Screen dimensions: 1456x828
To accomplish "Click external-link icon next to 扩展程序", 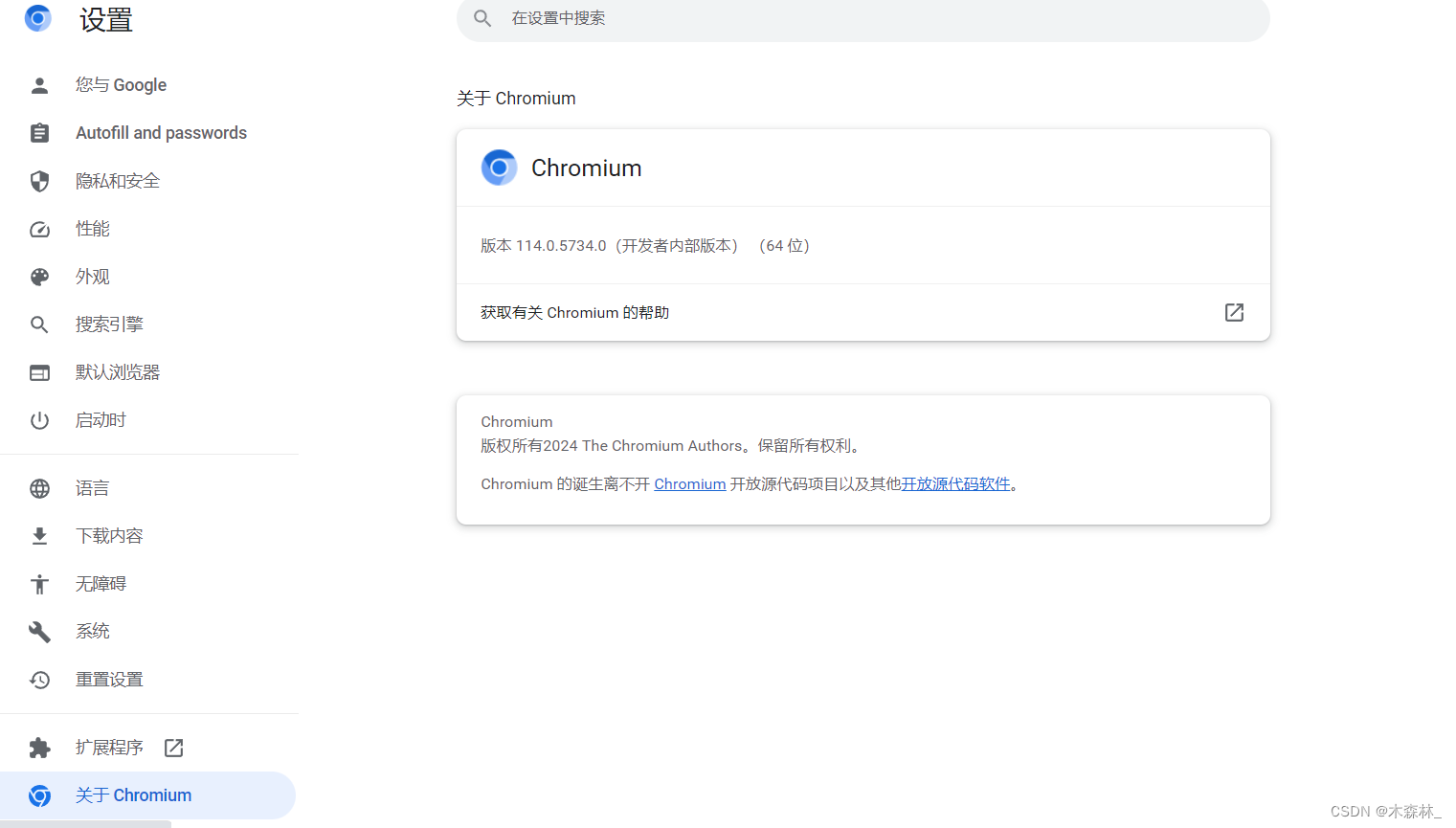I will pos(173,748).
